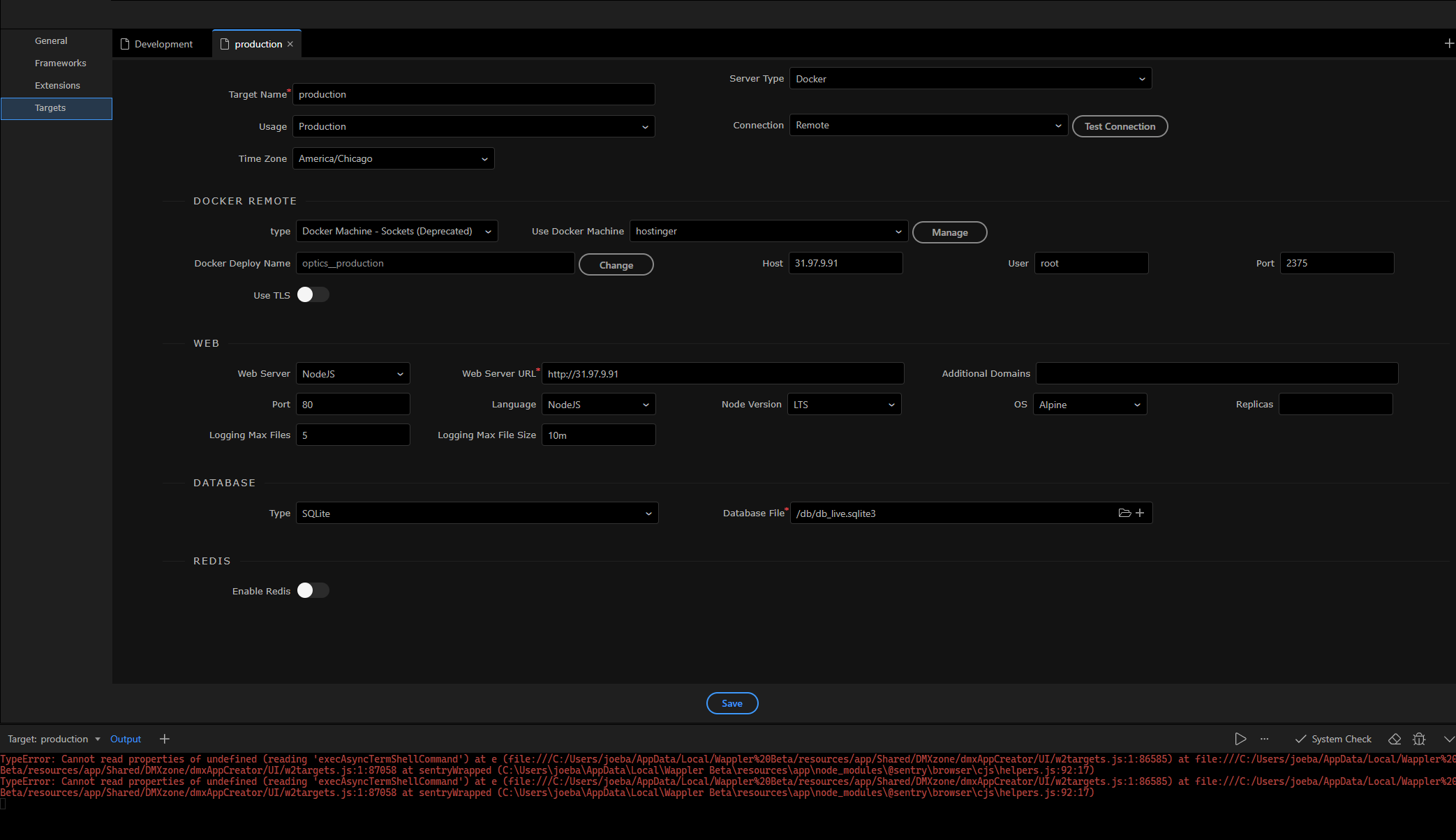Screen dimensions: 1456x840
Task: Open Web Server dropdown
Action: click(352, 373)
